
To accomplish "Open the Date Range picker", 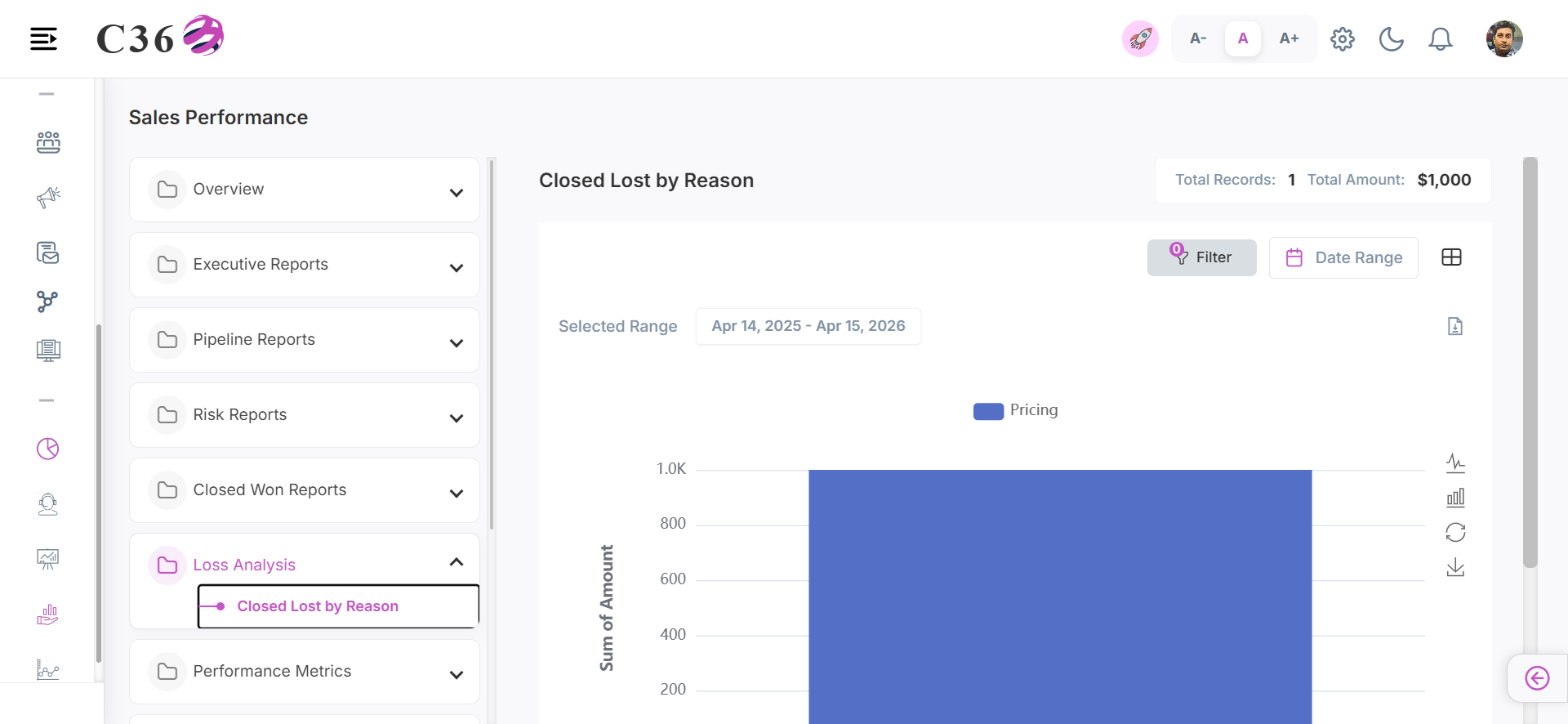I will [x=1343, y=257].
